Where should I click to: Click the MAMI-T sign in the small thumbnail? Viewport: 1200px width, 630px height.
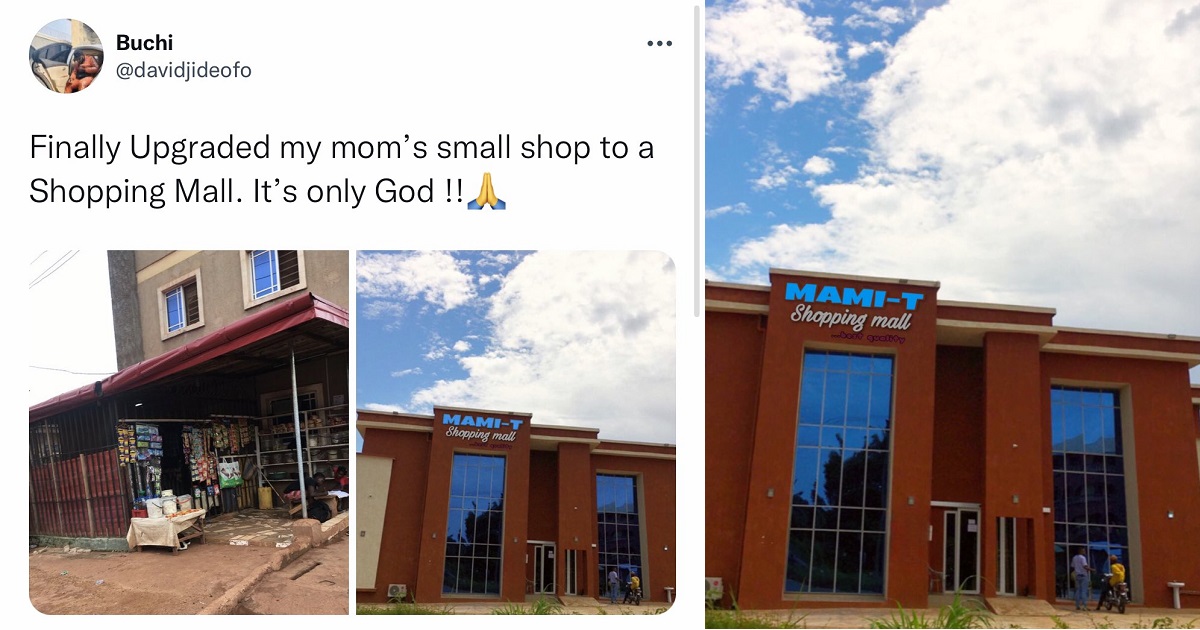point(482,422)
